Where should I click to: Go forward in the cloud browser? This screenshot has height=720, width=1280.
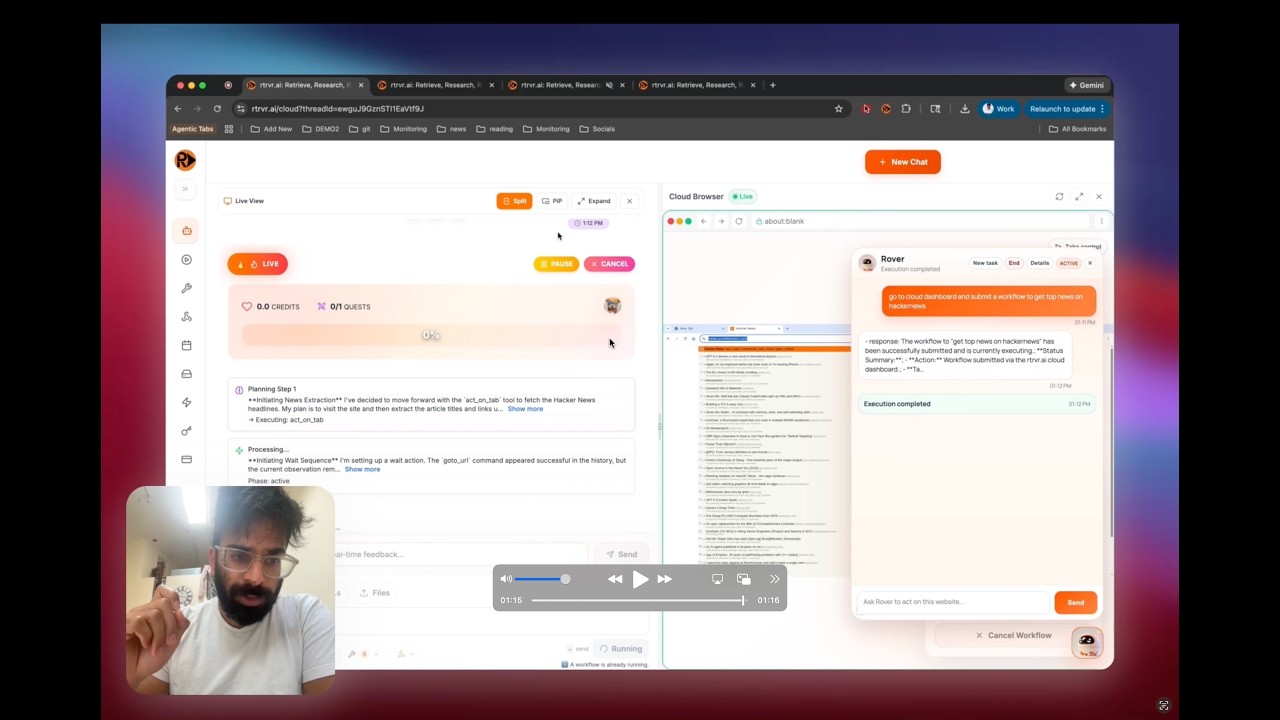pyautogui.click(x=721, y=221)
